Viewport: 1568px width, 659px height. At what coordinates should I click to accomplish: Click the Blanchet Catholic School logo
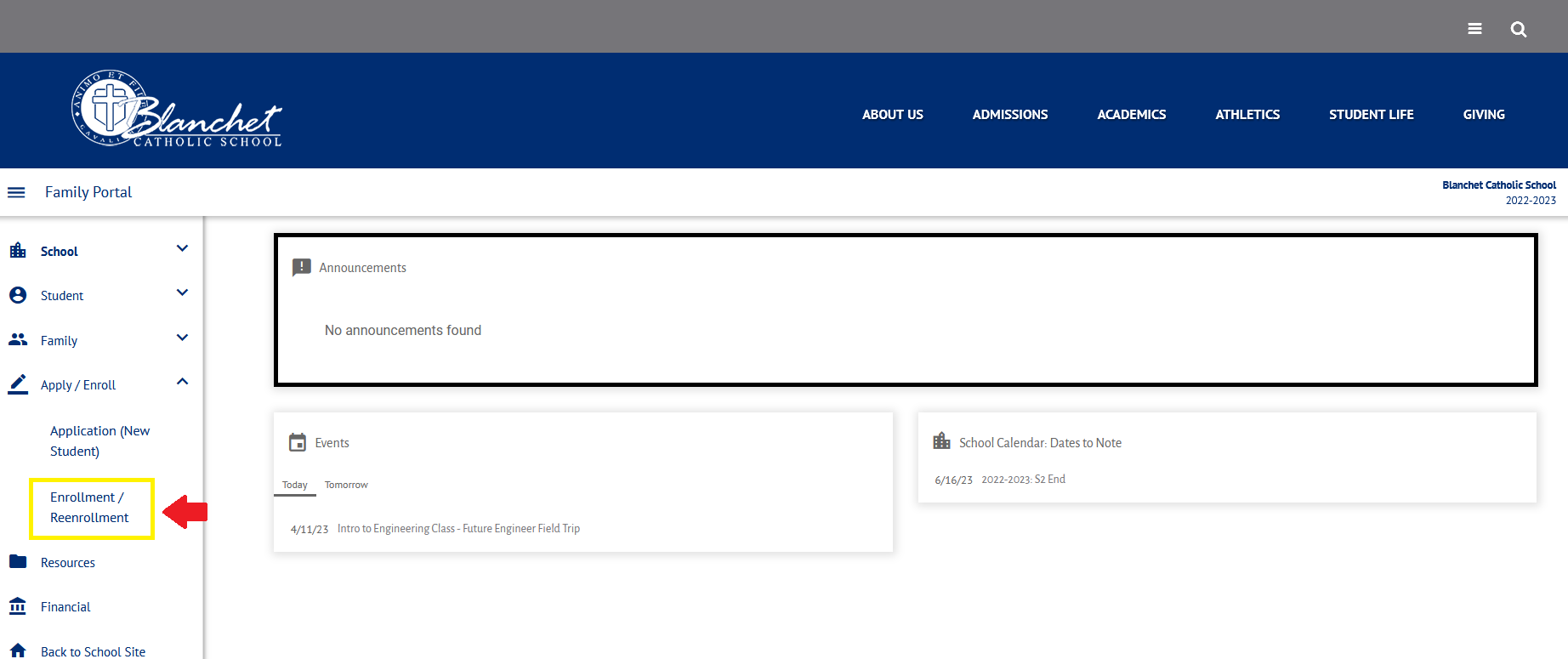(177, 109)
